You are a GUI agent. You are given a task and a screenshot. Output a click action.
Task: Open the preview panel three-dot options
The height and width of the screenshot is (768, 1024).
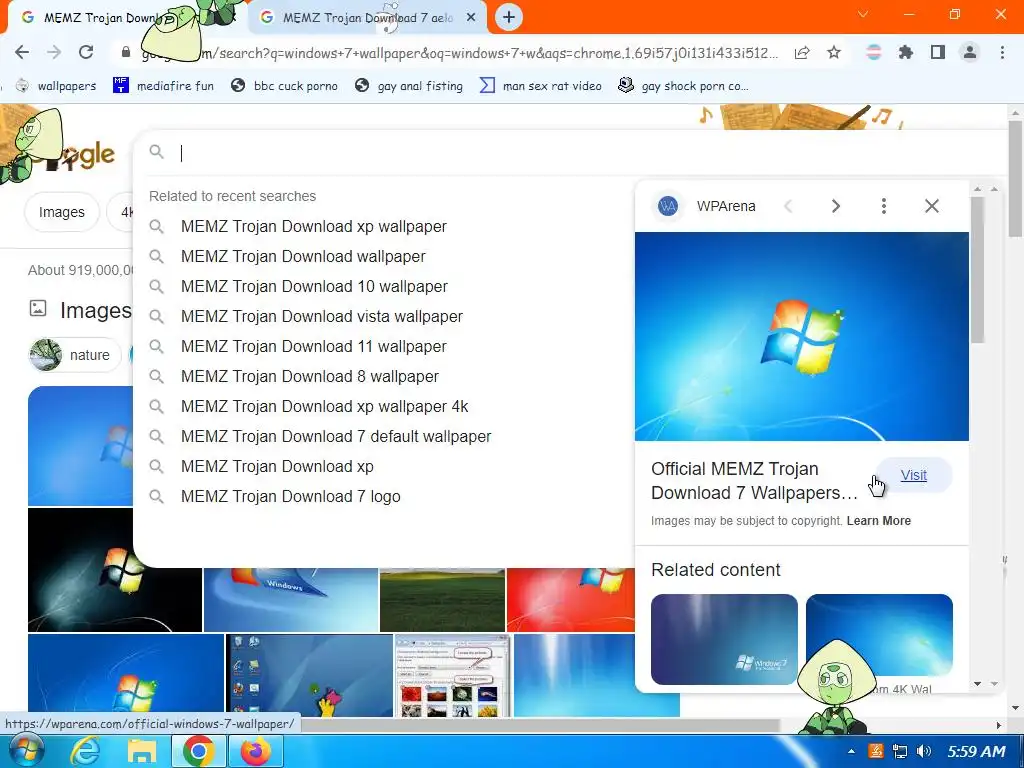[884, 206]
